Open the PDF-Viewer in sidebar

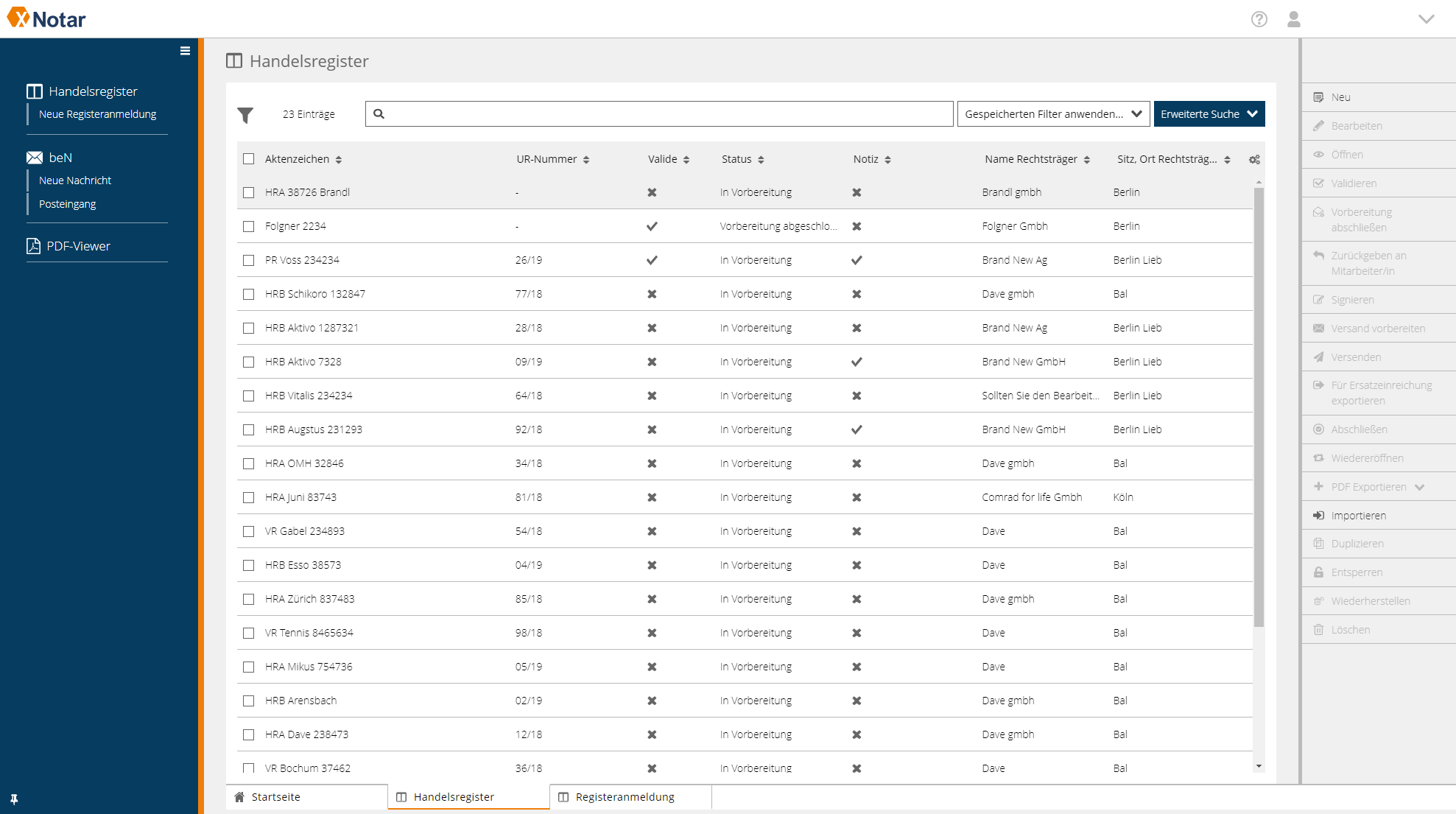[x=78, y=246]
